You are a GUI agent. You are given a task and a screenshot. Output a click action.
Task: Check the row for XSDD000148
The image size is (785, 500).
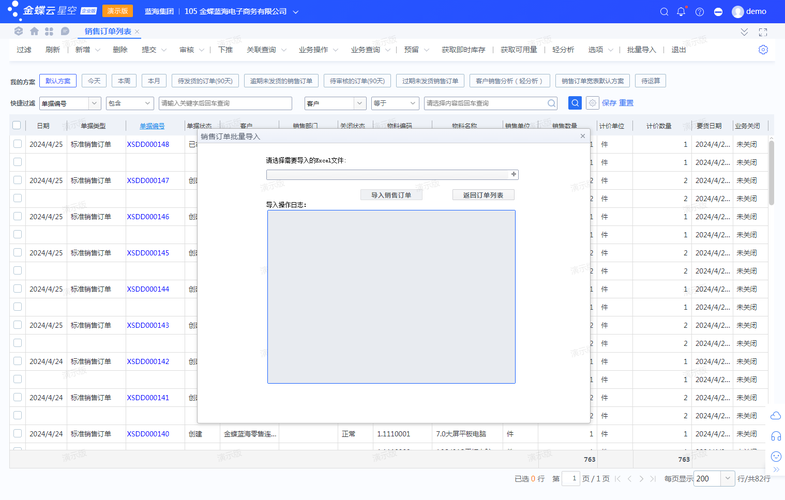point(18,144)
